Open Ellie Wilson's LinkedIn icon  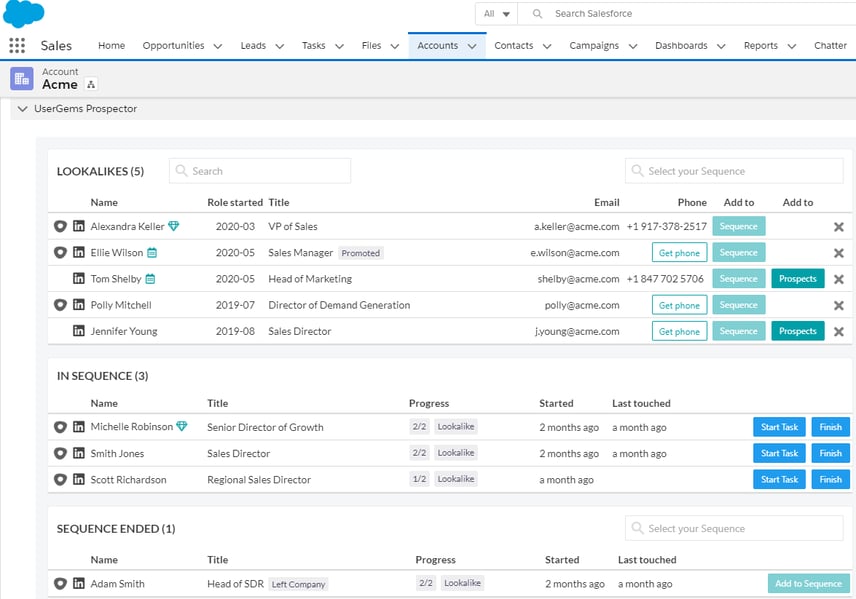(x=79, y=252)
